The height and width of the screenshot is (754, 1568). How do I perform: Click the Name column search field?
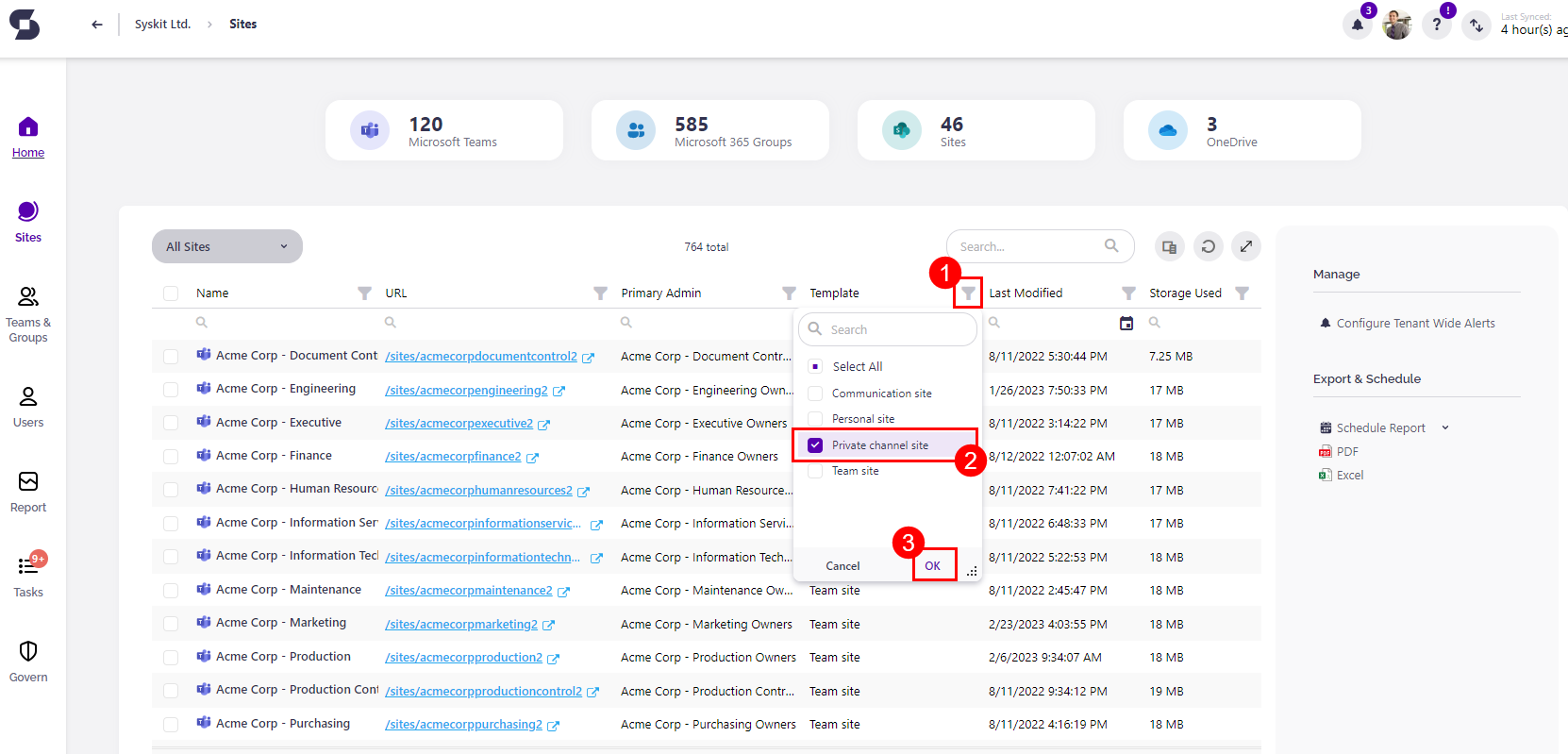283,323
